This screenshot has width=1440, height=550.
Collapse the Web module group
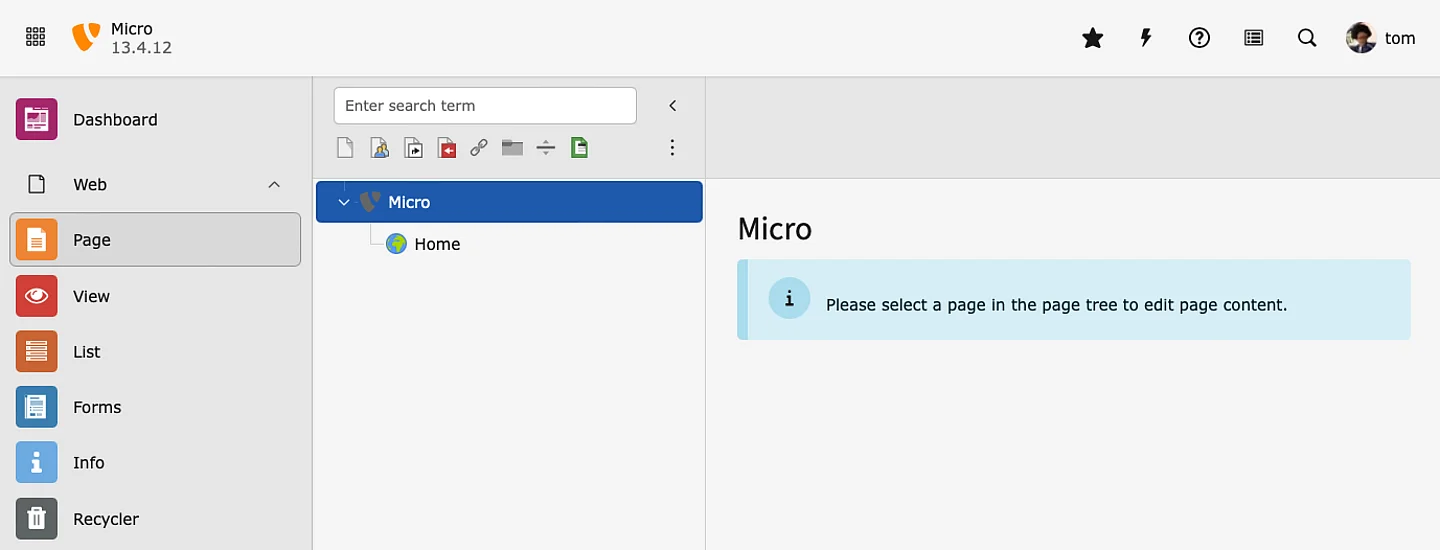click(x=274, y=185)
